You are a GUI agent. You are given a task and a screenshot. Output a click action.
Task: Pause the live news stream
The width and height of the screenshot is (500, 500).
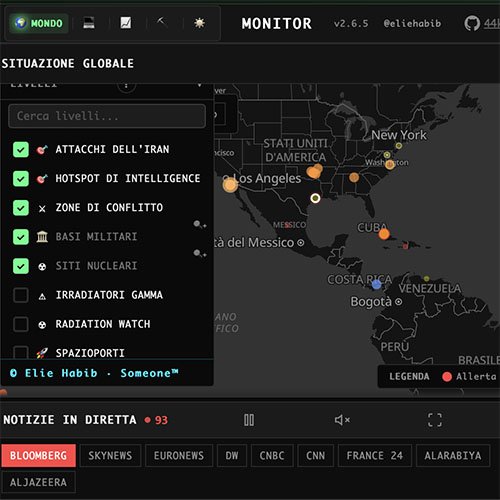(x=249, y=420)
